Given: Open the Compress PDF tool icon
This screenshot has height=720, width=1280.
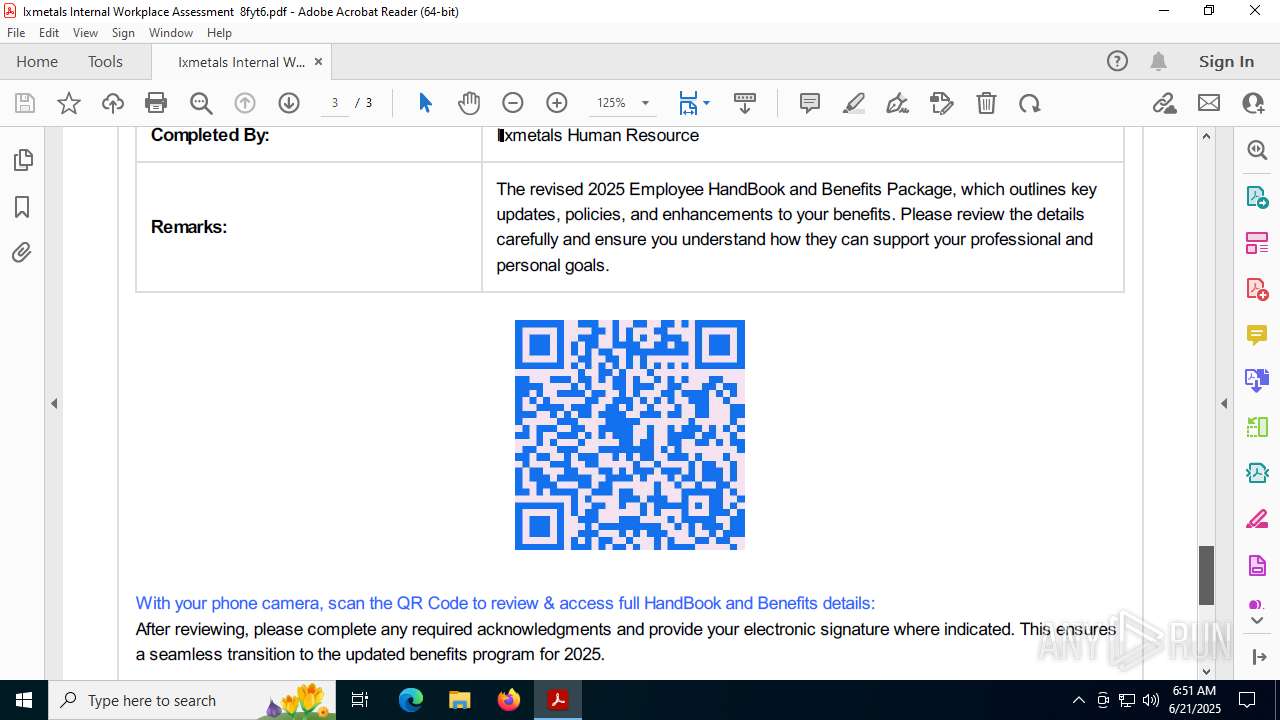Looking at the screenshot, I should 1257,473.
